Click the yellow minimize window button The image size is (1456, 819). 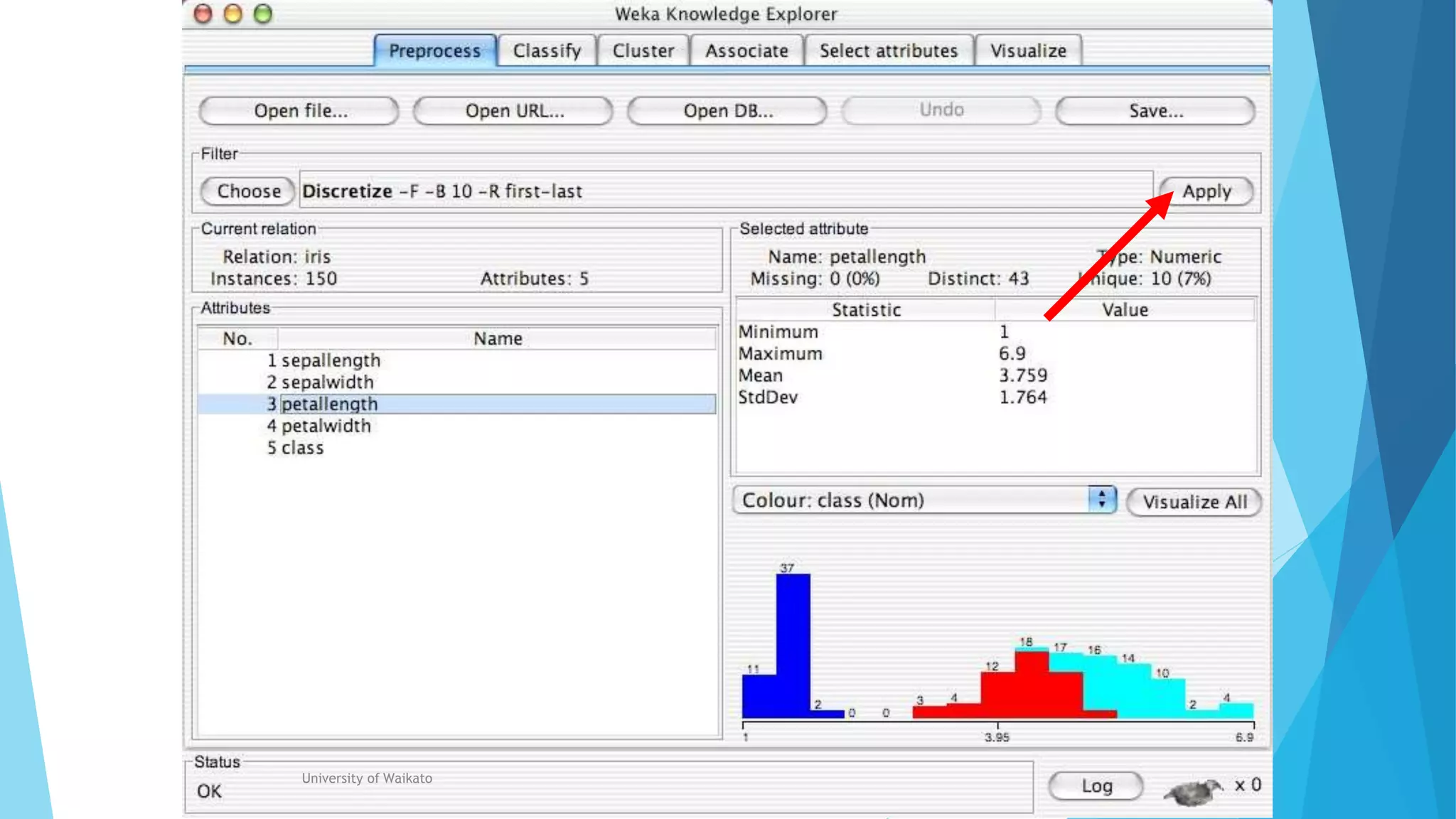(233, 14)
